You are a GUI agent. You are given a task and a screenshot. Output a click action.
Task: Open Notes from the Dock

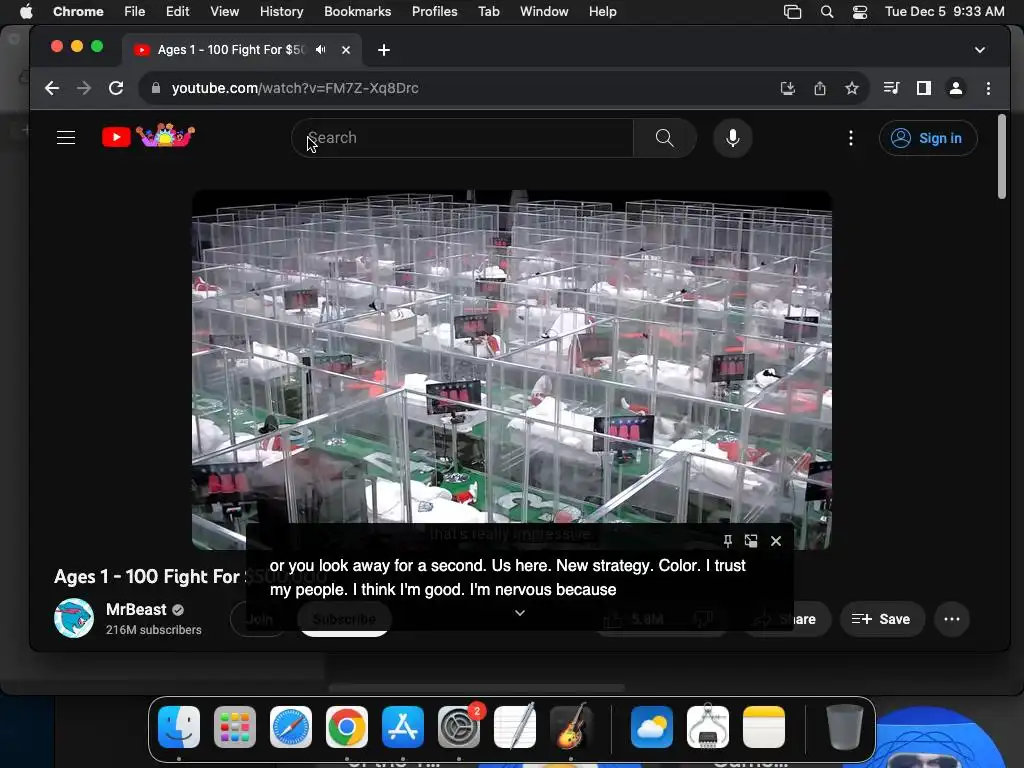764,727
